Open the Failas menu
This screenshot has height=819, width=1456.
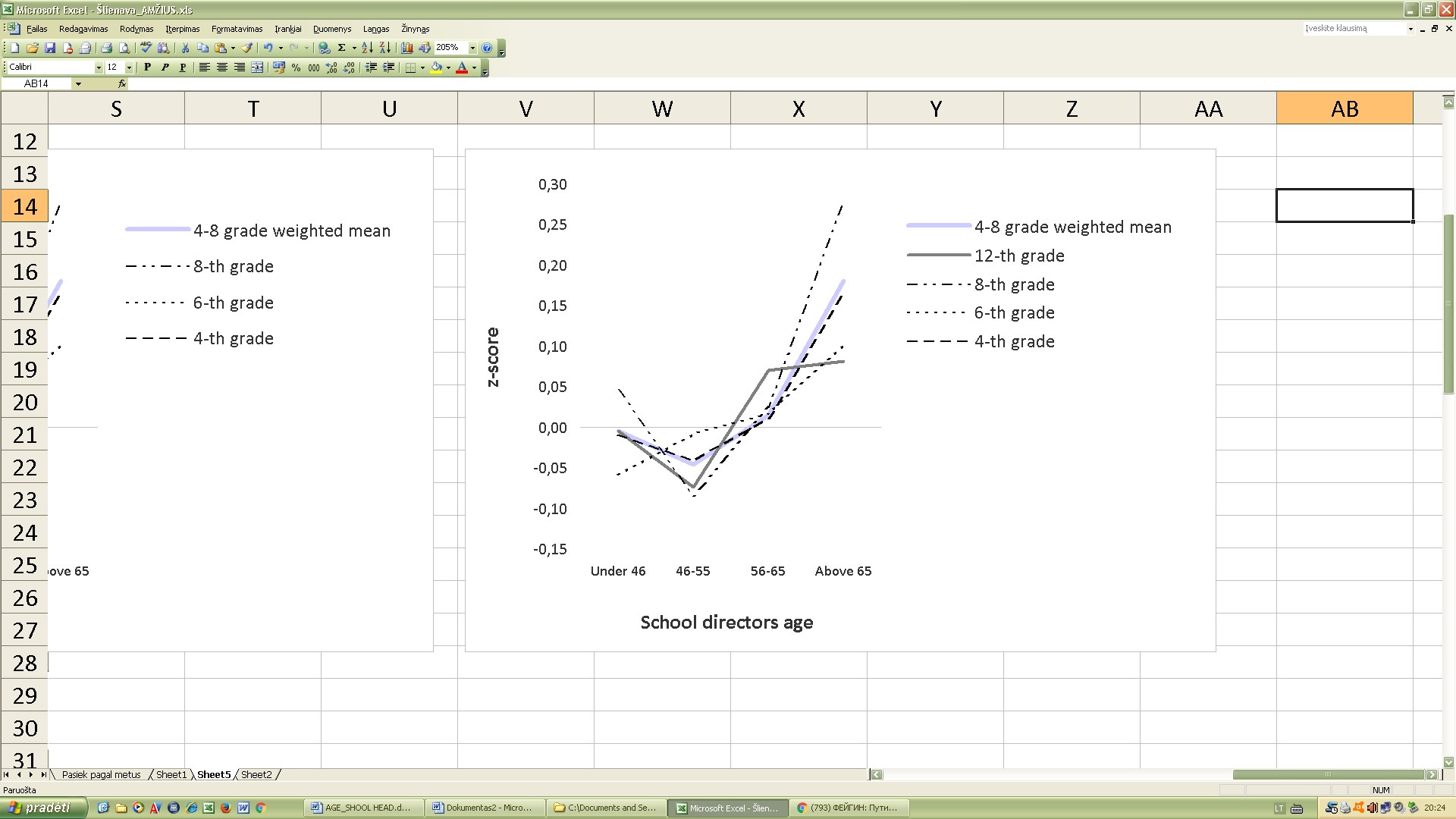[36, 29]
